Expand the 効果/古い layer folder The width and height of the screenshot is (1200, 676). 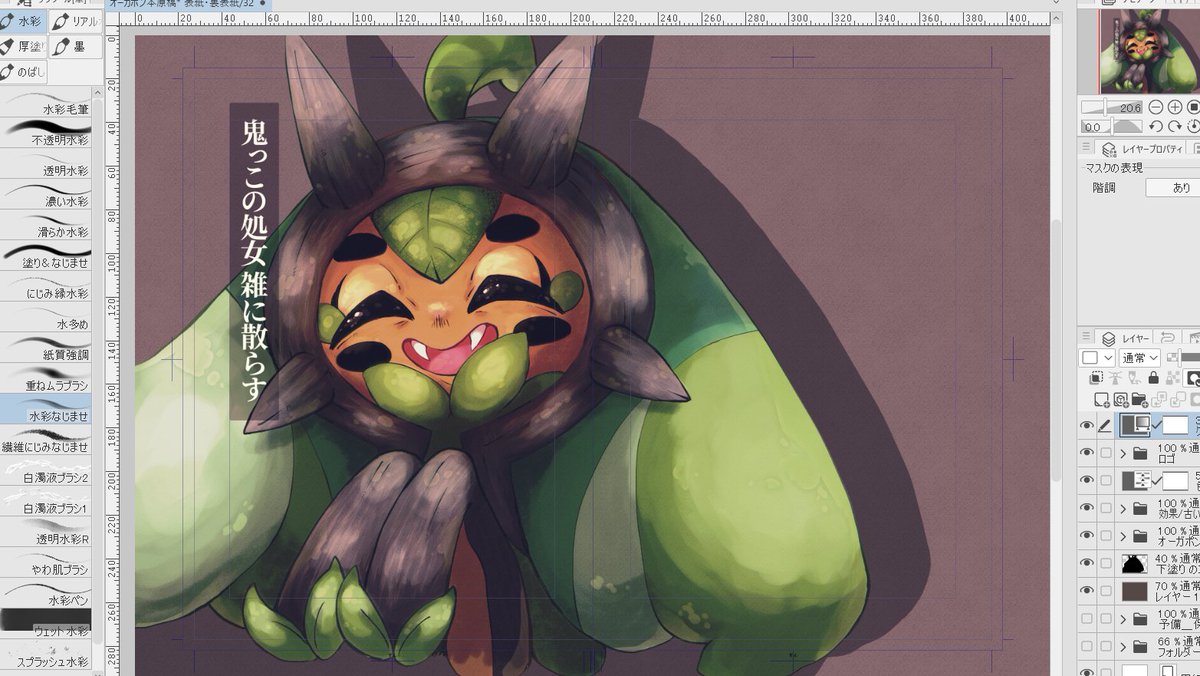(x=1123, y=508)
